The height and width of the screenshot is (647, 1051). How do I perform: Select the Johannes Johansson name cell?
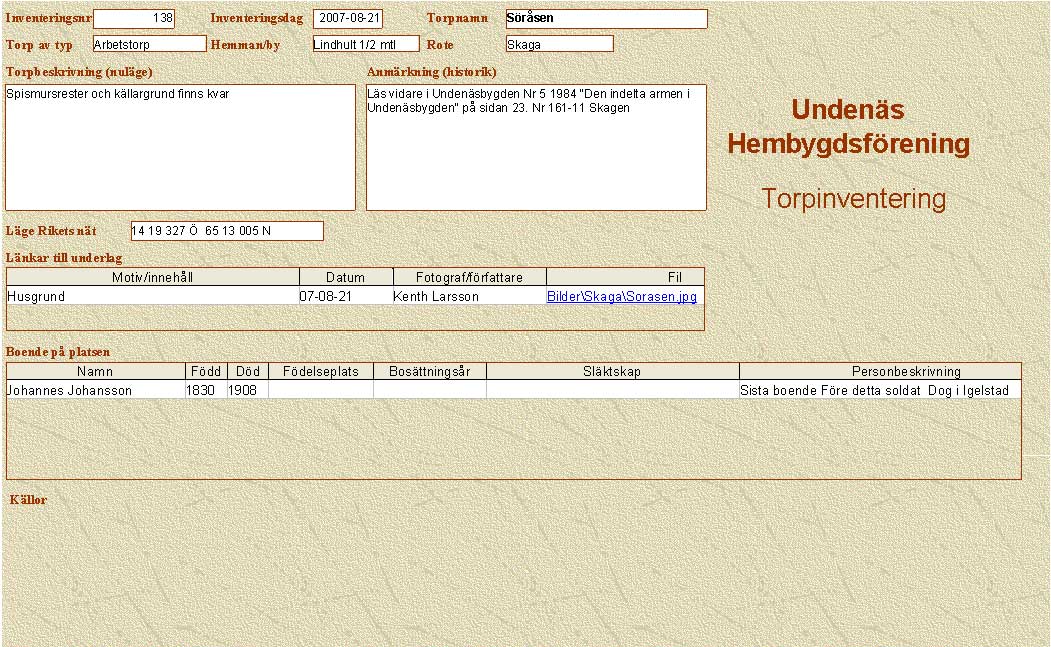tap(95, 391)
